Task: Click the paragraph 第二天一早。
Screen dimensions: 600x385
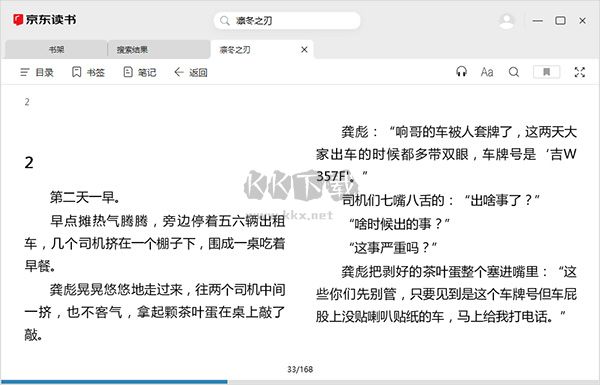Action: tap(85, 197)
